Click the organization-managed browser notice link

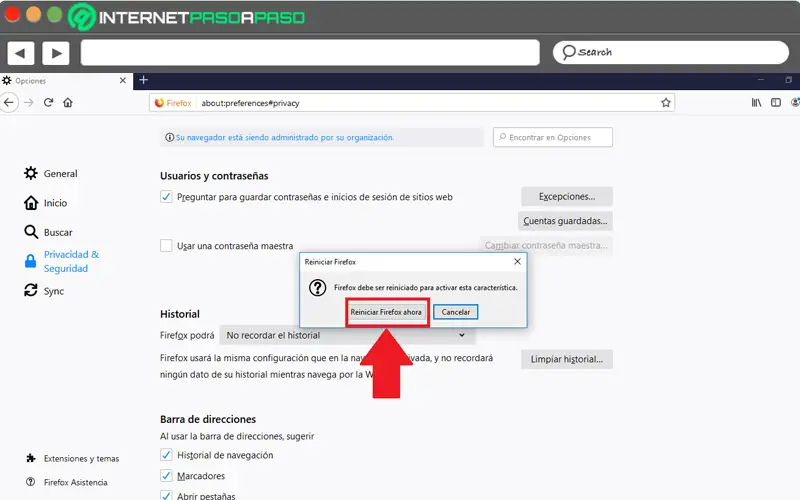tap(285, 137)
